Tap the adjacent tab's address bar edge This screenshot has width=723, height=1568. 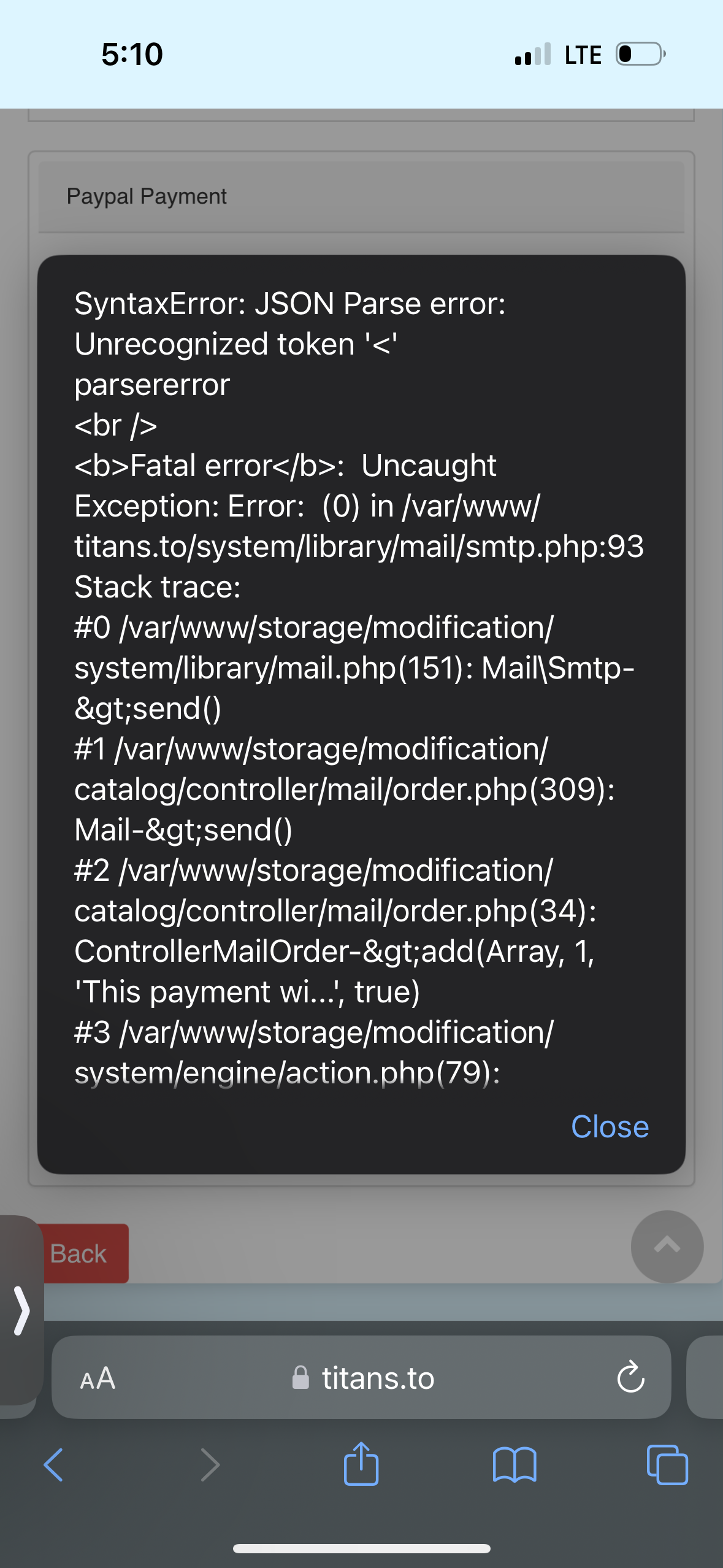[705, 1377]
